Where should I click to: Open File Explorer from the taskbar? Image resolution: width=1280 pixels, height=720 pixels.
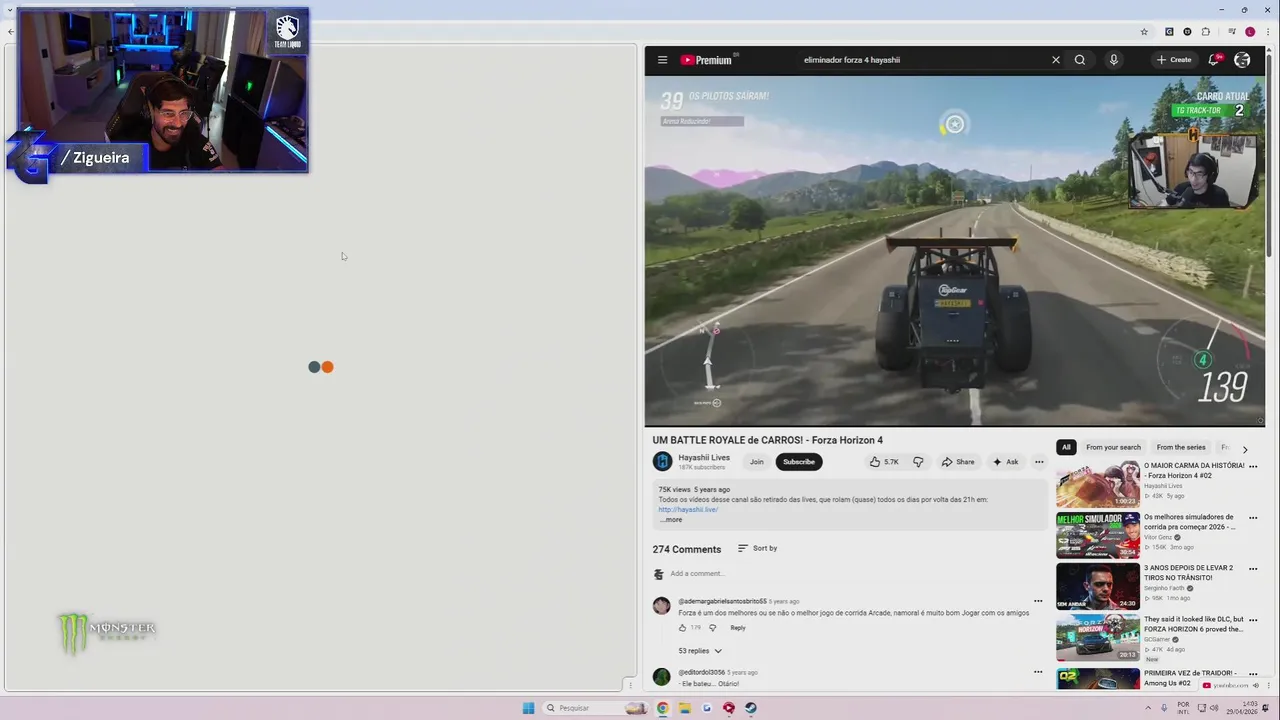tap(685, 708)
